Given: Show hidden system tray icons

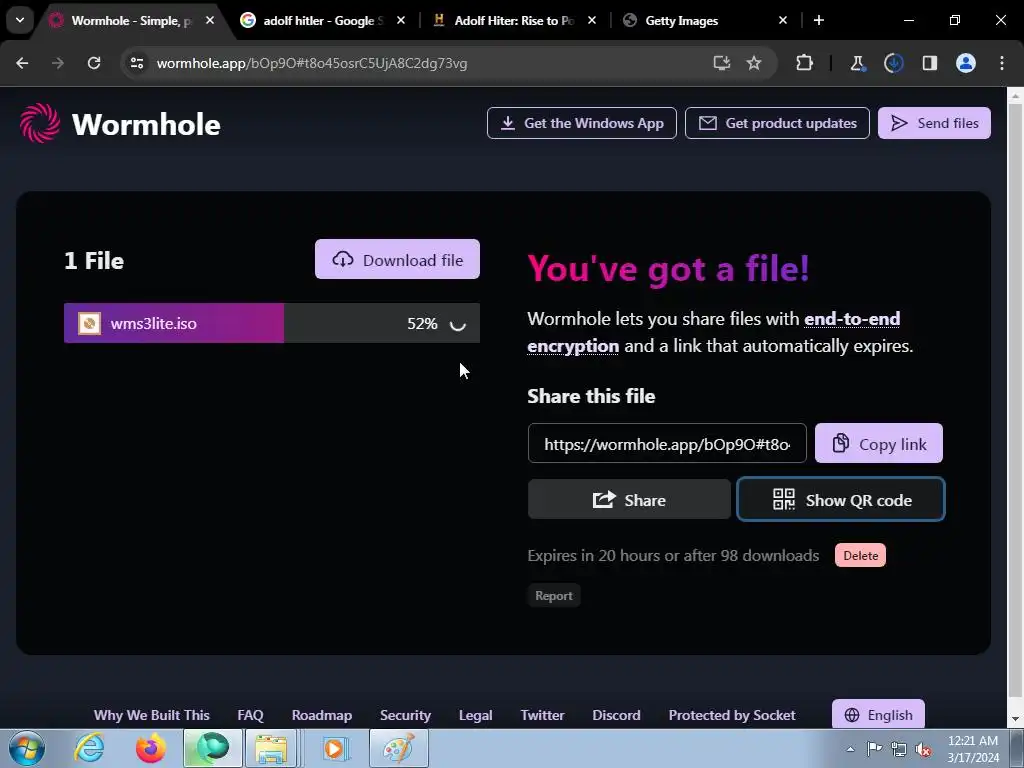Looking at the screenshot, I should (x=850, y=749).
